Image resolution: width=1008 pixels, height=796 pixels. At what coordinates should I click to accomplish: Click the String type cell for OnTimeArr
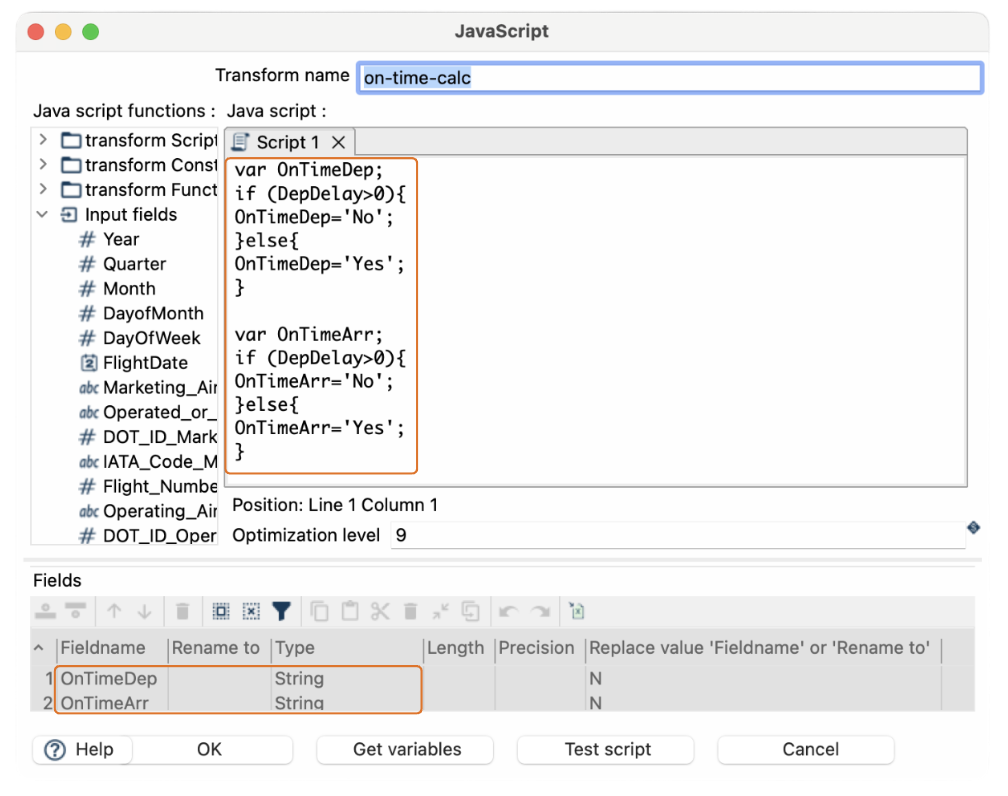(x=347, y=702)
